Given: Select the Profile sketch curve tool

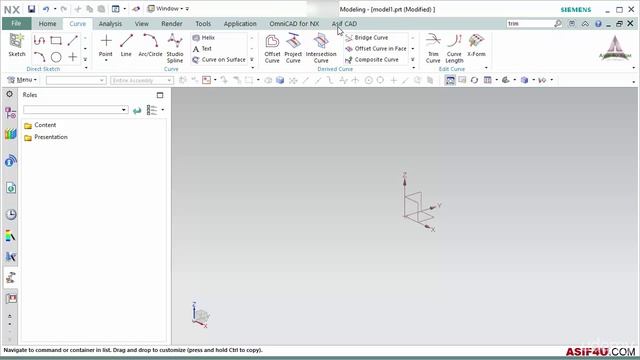Looking at the screenshot, I should pyautogui.click(x=39, y=40).
